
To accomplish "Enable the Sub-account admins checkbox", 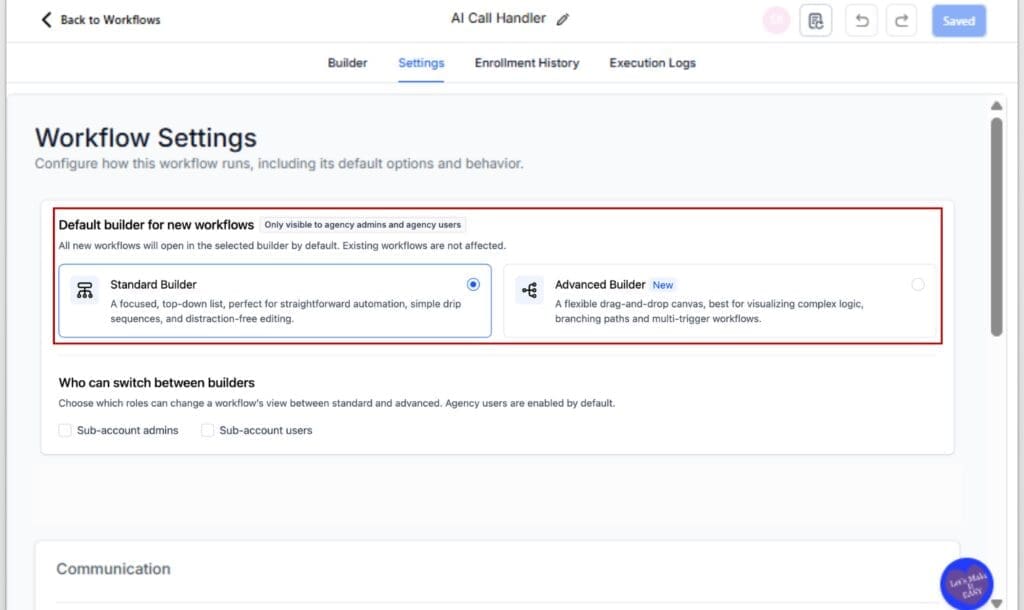I will 65,430.
